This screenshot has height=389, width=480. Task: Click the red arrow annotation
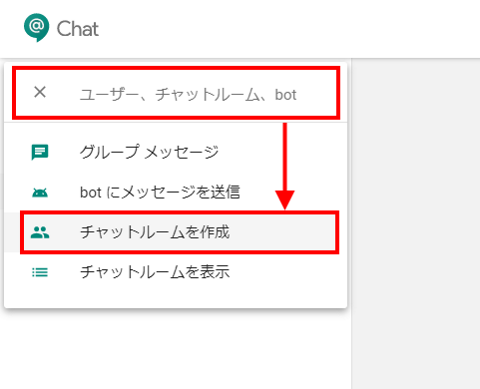point(285,166)
